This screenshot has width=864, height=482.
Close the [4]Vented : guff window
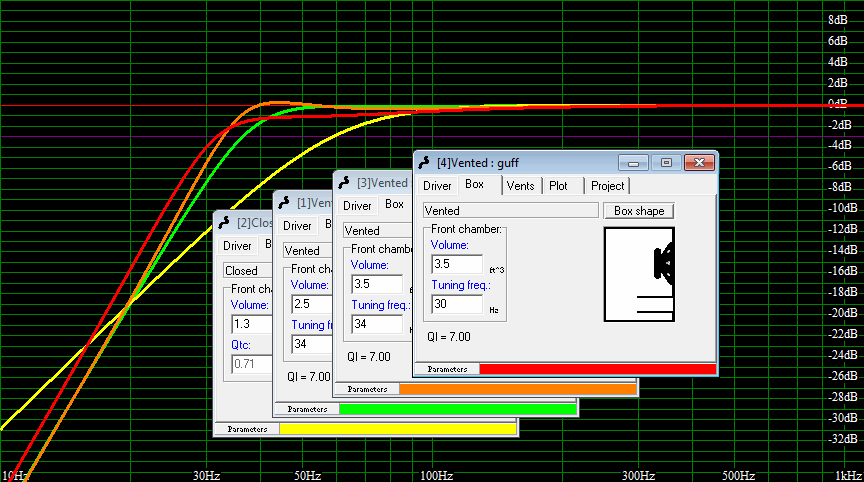coord(699,163)
